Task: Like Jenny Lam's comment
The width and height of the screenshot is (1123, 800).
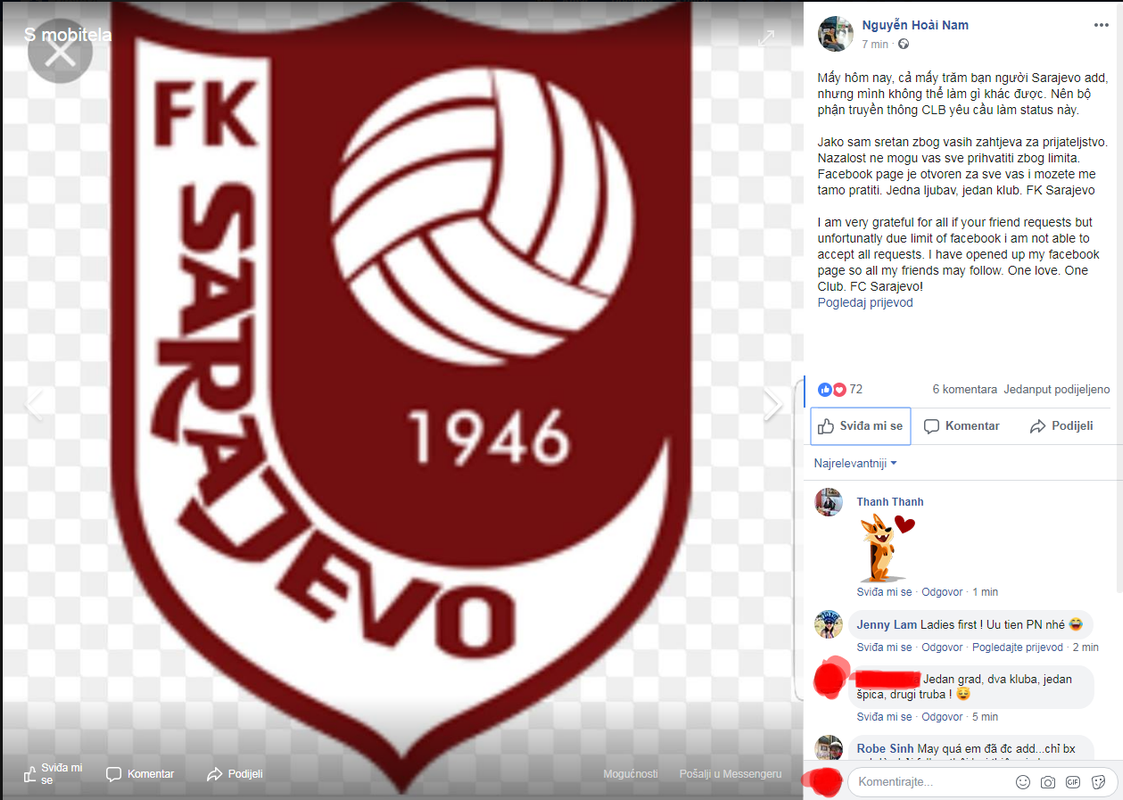Action: click(x=884, y=647)
